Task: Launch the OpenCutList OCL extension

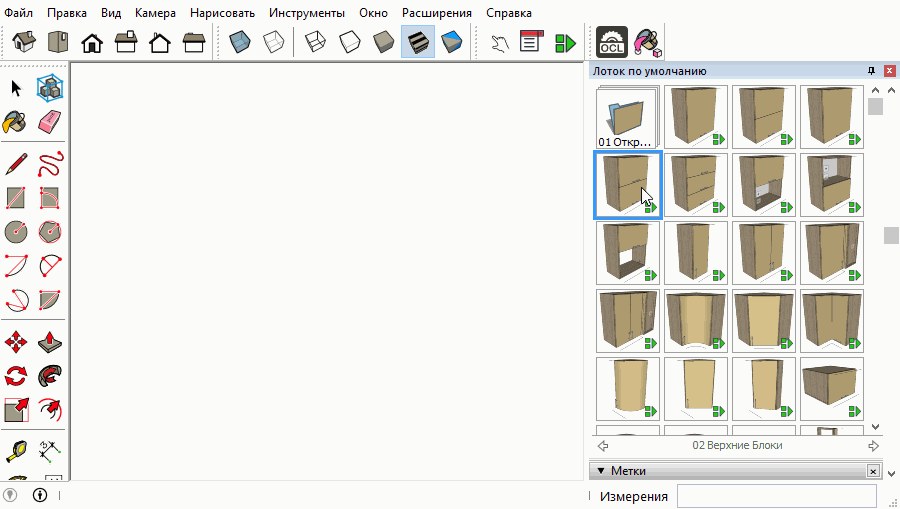Action: coord(612,42)
